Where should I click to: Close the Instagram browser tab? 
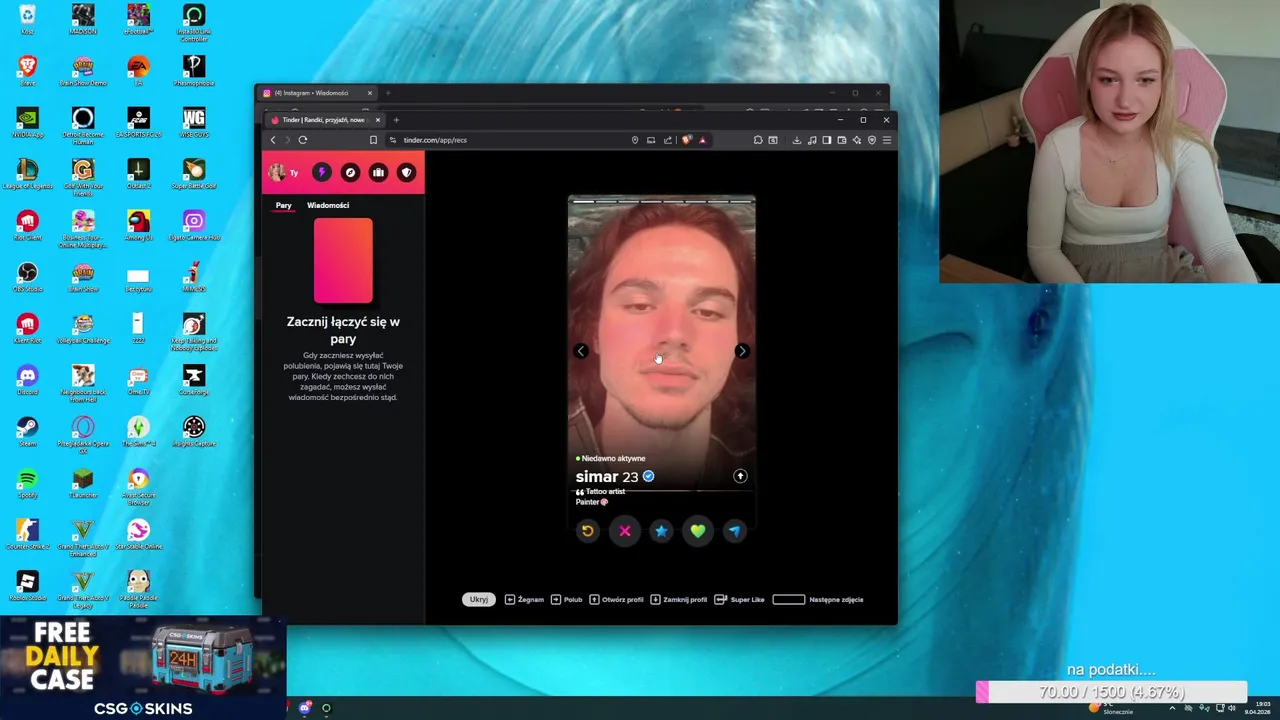tap(370, 93)
